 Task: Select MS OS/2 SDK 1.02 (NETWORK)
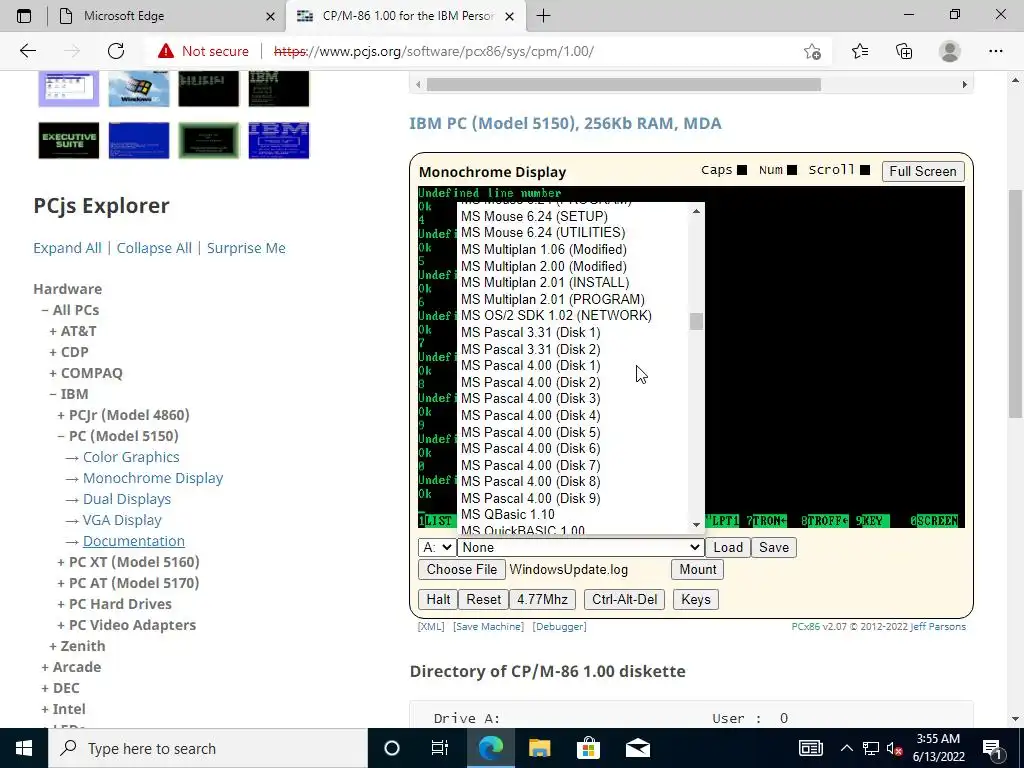pos(556,315)
